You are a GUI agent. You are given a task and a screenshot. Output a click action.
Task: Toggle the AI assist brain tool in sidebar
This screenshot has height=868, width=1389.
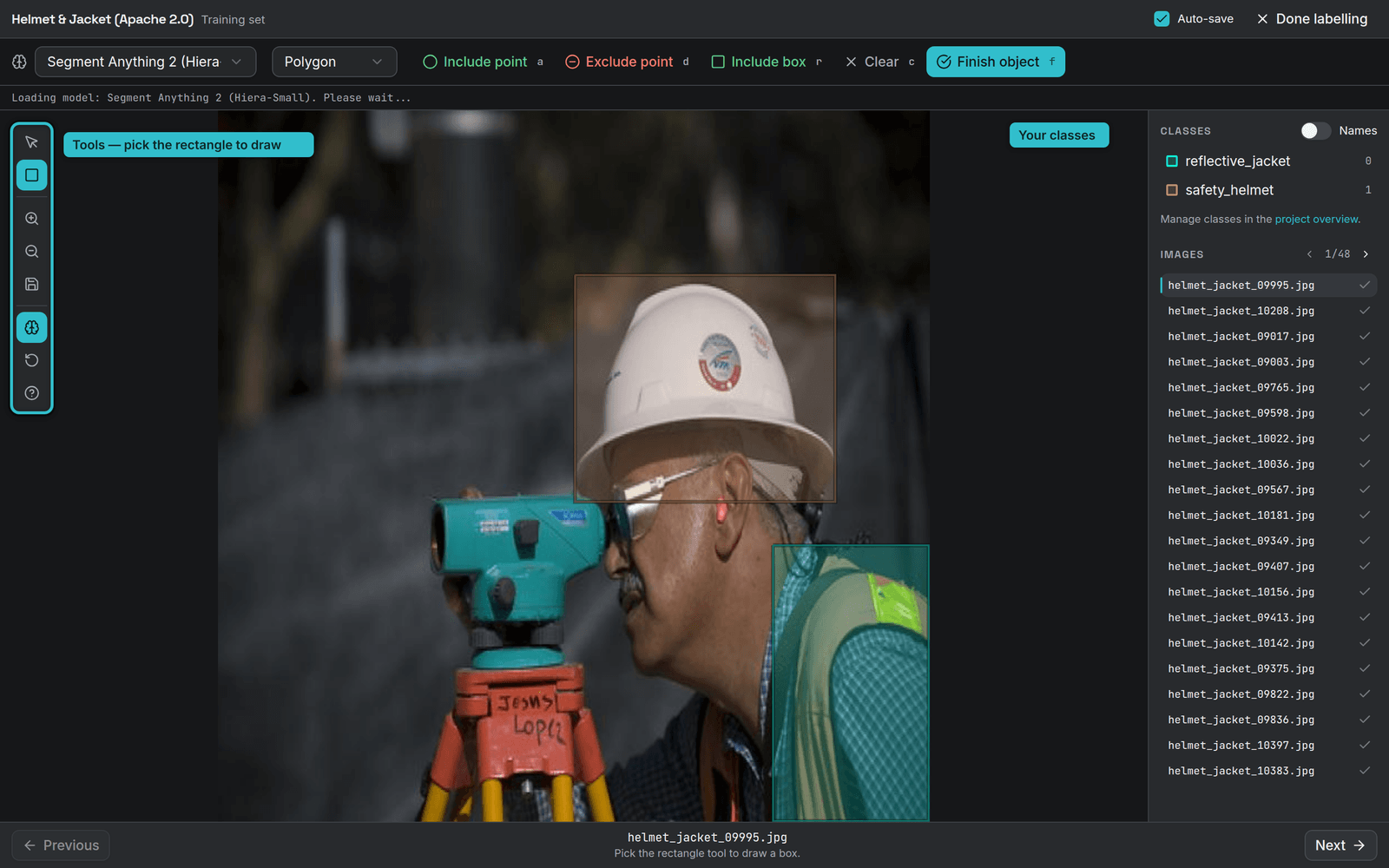pyautogui.click(x=32, y=327)
